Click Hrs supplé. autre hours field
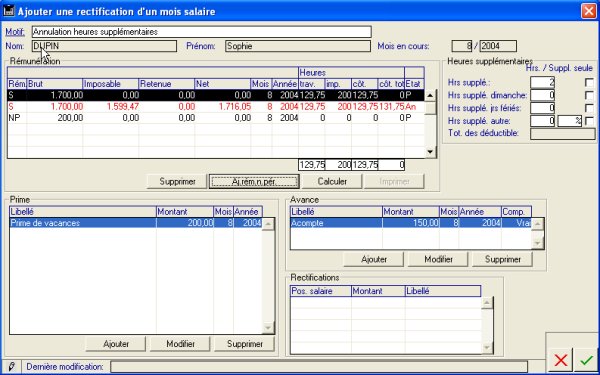600x375 pixels. point(542,121)
